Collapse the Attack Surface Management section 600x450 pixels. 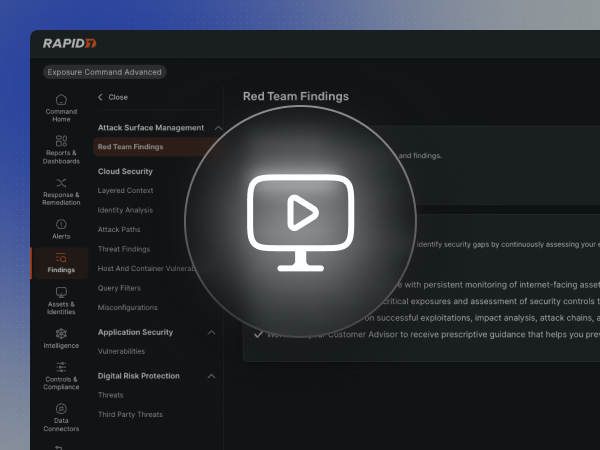coord(211,128)
